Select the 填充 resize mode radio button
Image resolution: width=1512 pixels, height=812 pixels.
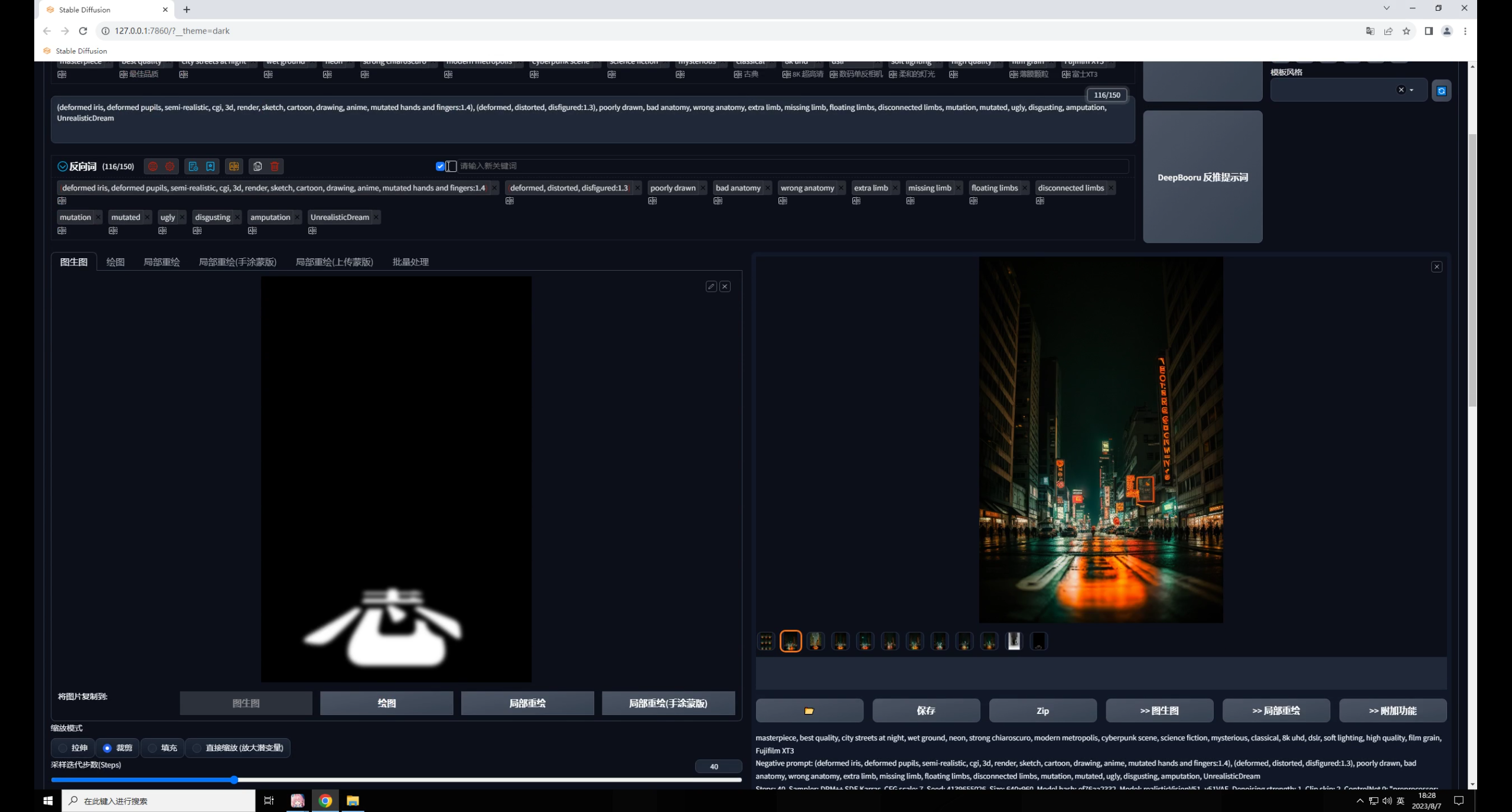tap(152, 748)
